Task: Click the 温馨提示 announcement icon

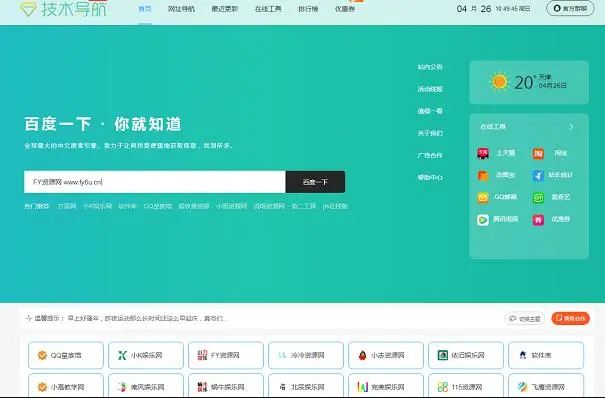Action: point(29,318)
